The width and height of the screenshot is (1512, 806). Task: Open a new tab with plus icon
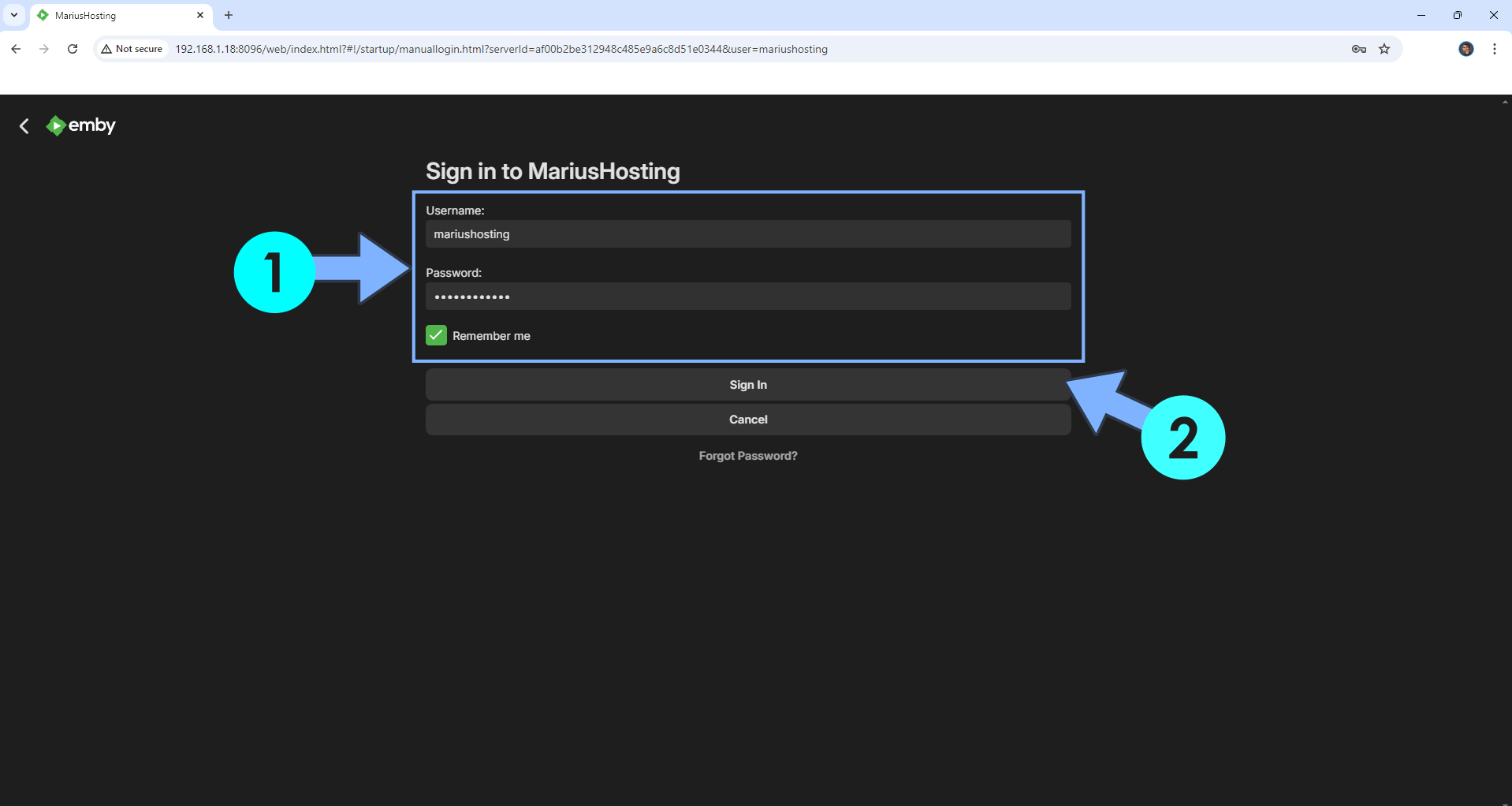pos(229,15)
